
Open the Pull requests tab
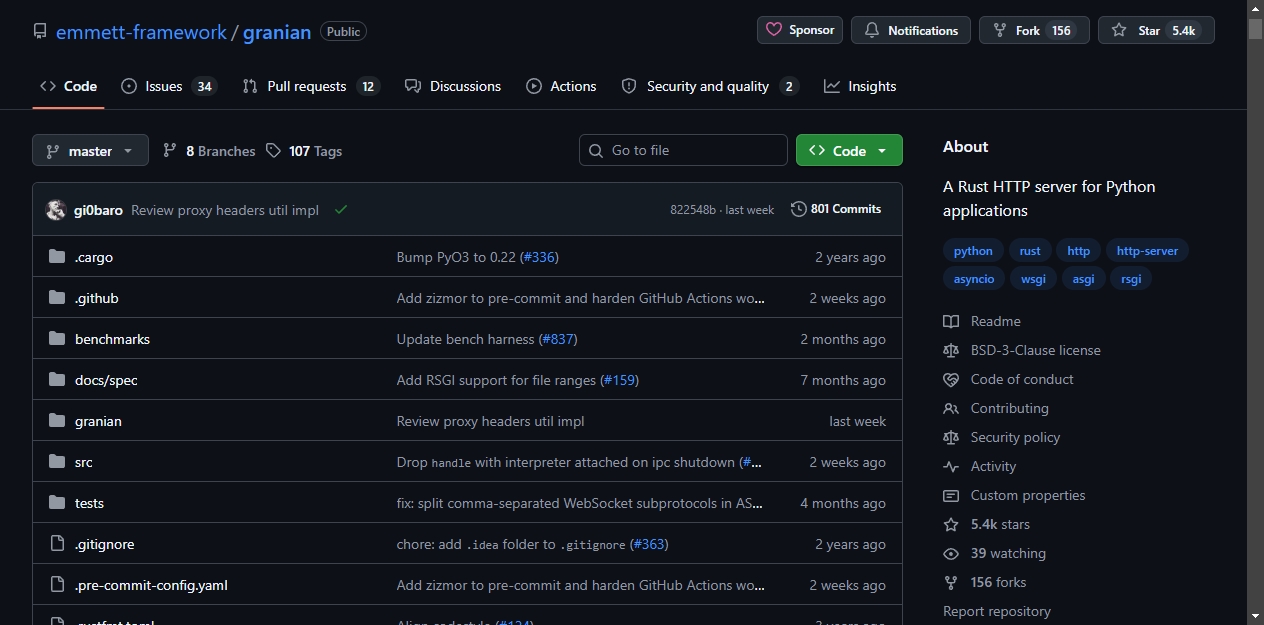pos(311,86)
